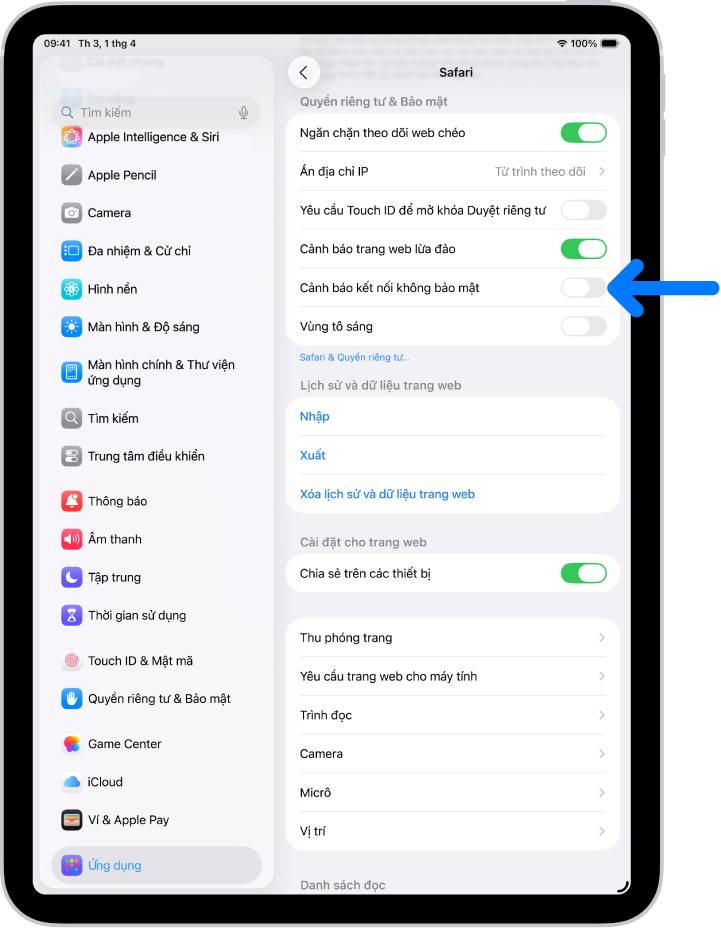This screenshot has width=721, height=931.
Task: Tap the microphone icon in search field
Action: click(244, 113)
